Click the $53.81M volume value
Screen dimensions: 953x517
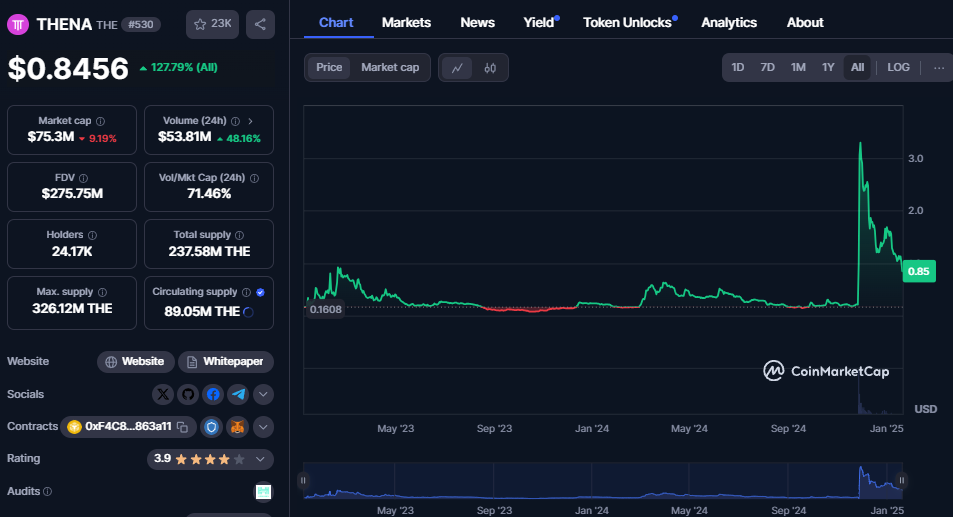tap(184, 137)
